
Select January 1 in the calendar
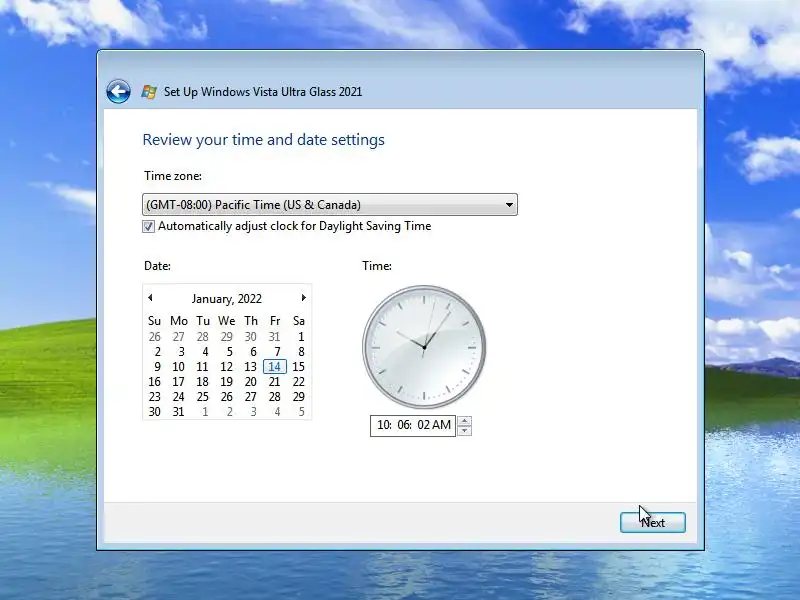[301, 337]
